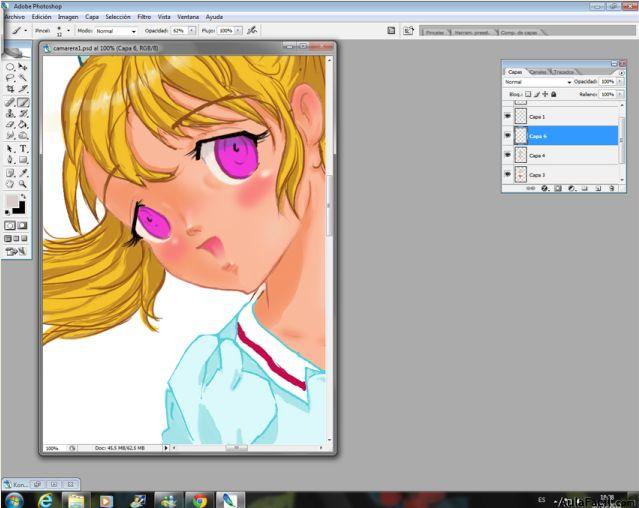Click the foreground color swatch
639x508 pixels.
click(11, 200)
